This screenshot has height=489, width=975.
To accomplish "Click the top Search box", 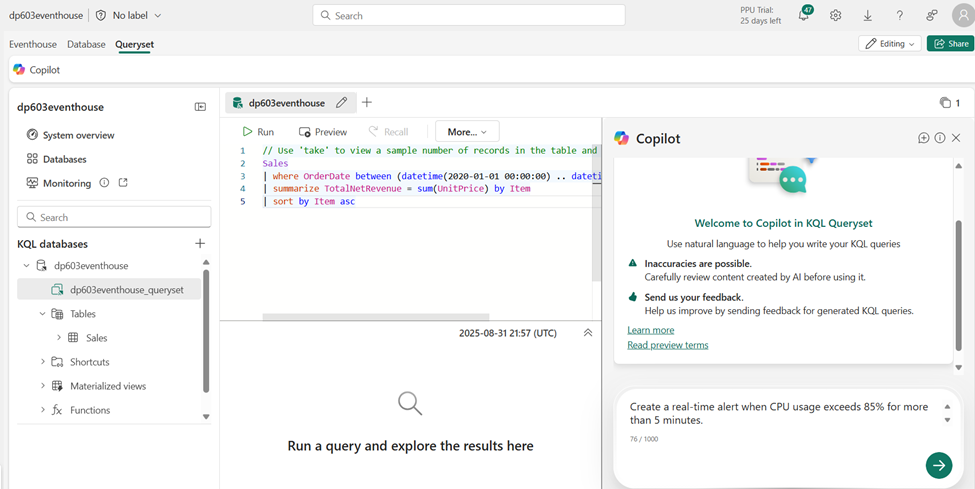I will tap(469, 16).
